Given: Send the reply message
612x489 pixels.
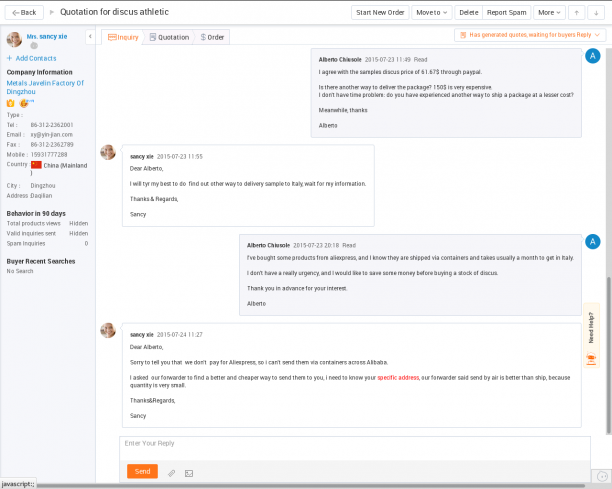Looking at the screenshot, I should click(142, 471).
